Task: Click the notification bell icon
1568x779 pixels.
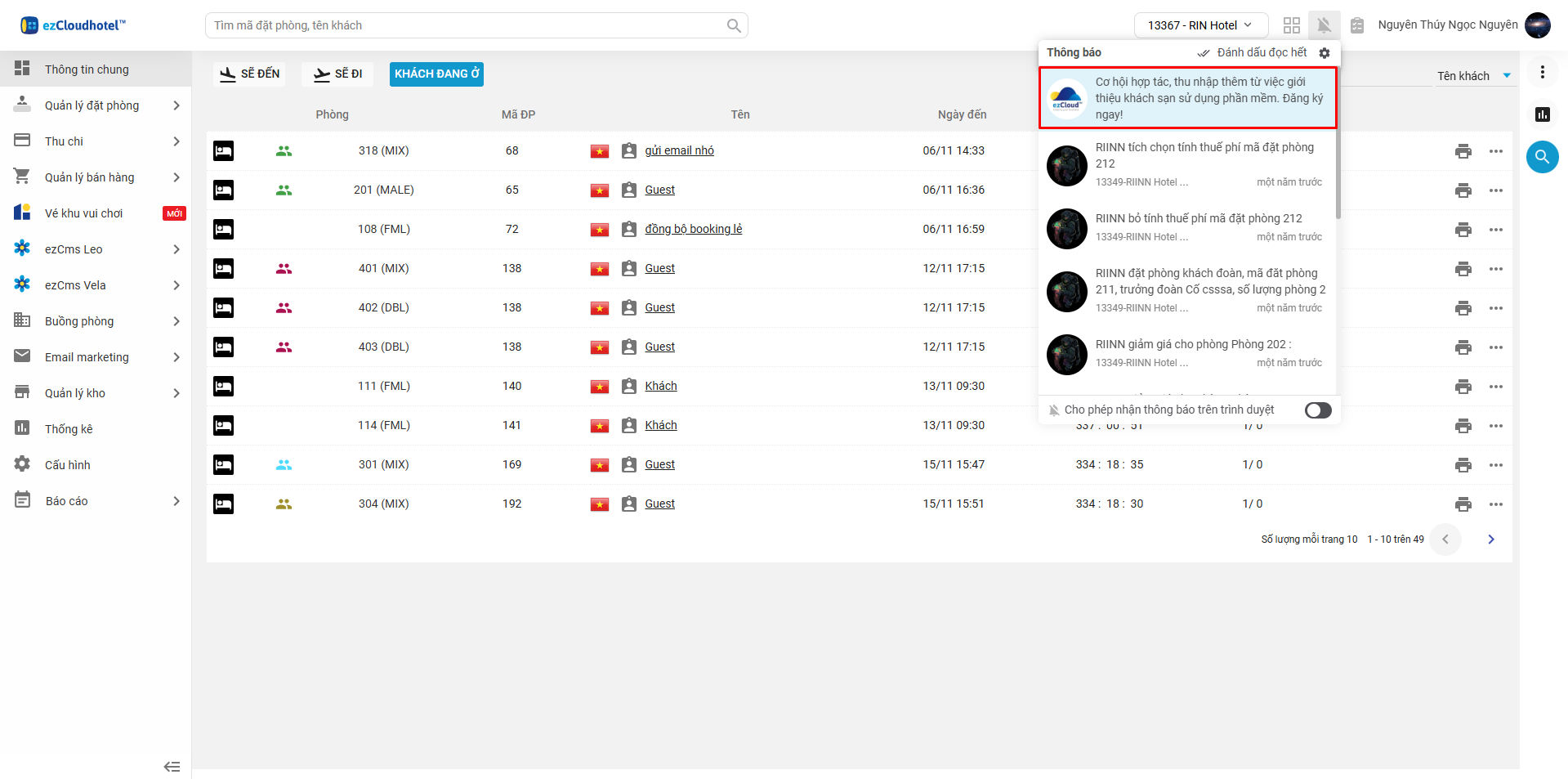Action: point(1324,25)
